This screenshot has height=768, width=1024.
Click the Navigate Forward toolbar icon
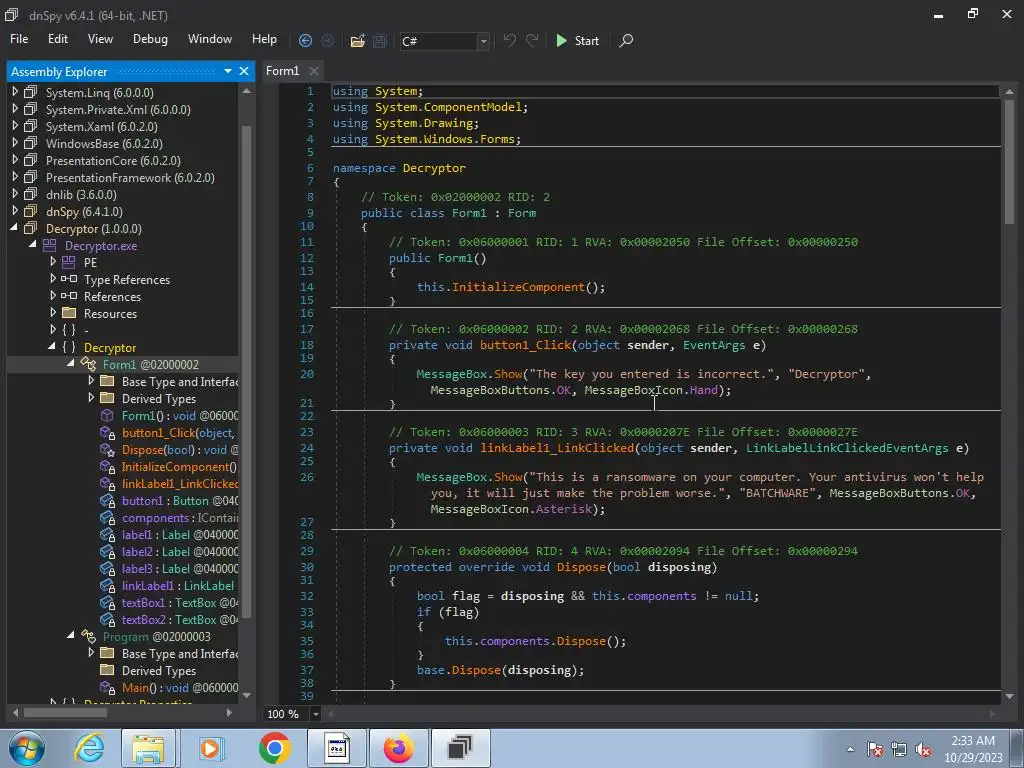(x=328, y=40)
